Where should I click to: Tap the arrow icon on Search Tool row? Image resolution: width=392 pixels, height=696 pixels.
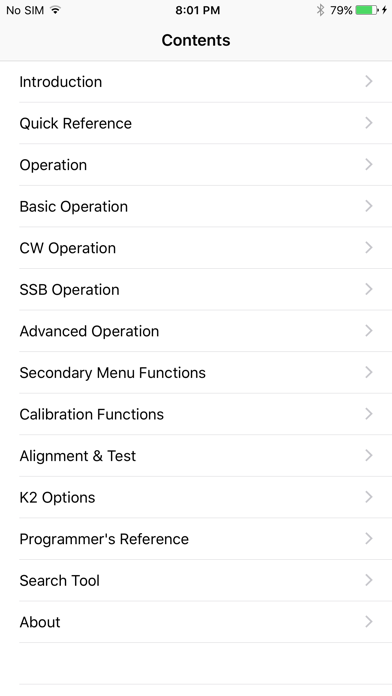pos(368,580)
